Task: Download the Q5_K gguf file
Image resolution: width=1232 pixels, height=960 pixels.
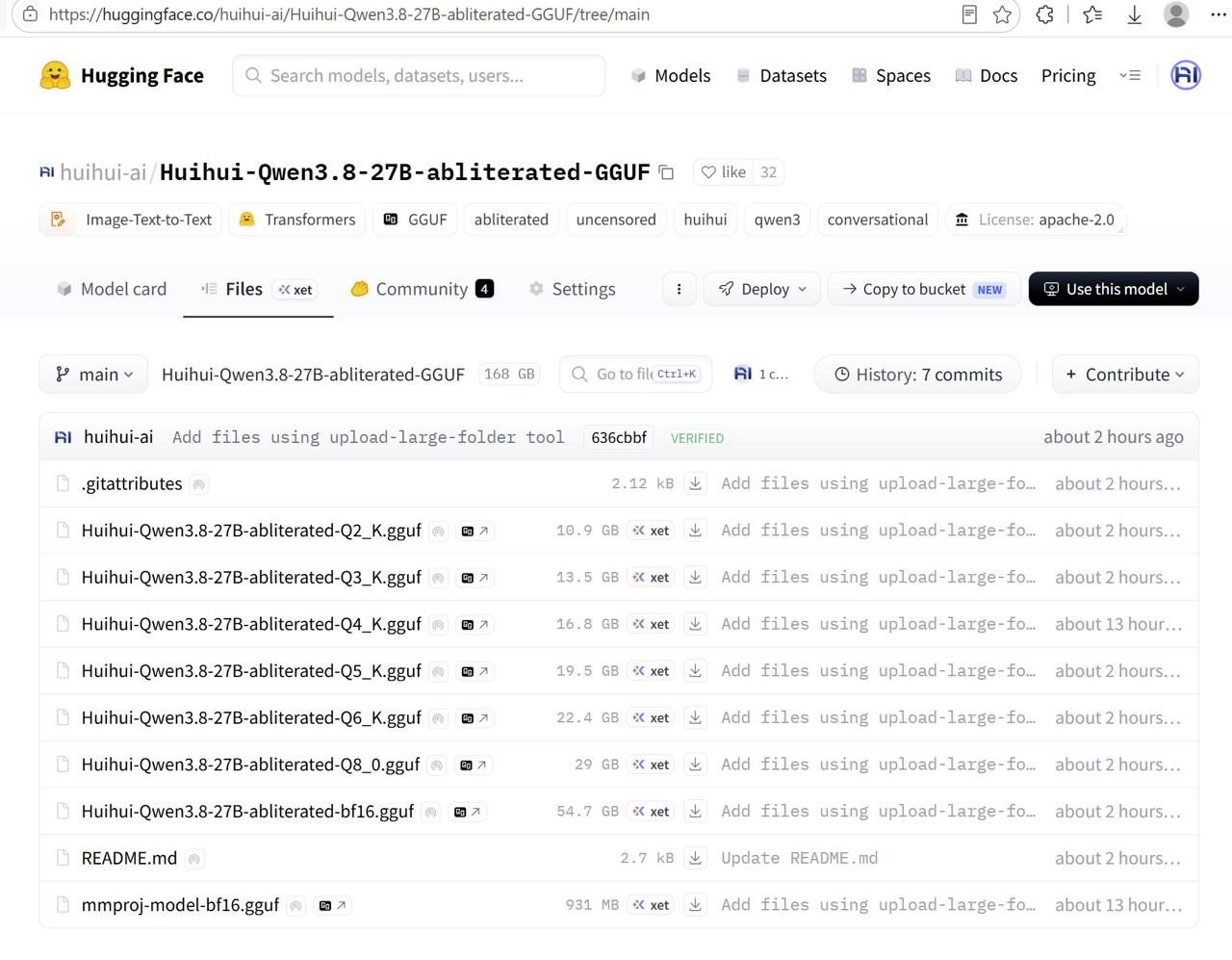Action: (x=695, y=671)
